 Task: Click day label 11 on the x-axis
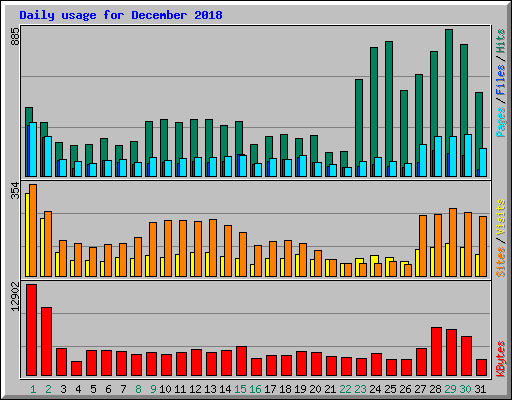180,389
